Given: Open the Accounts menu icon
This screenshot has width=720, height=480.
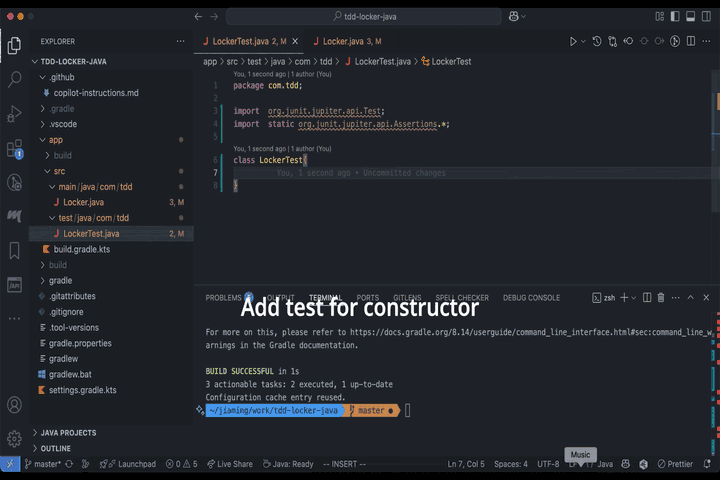Looking at the screenshot, I should pos(14,405).
